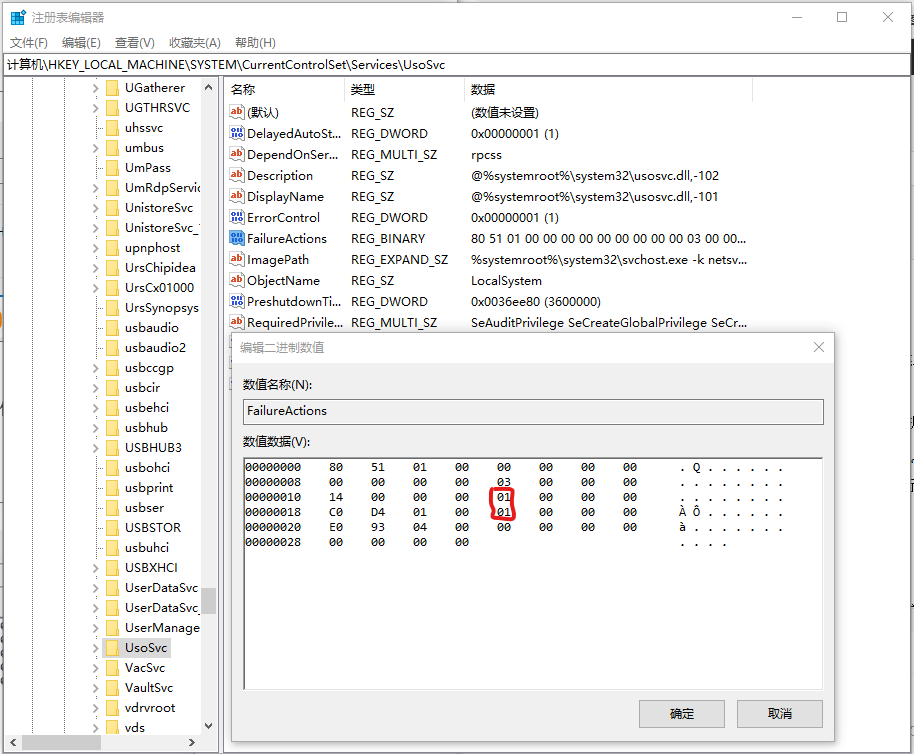Click the tree scroll down arrow

coord(208,726)
